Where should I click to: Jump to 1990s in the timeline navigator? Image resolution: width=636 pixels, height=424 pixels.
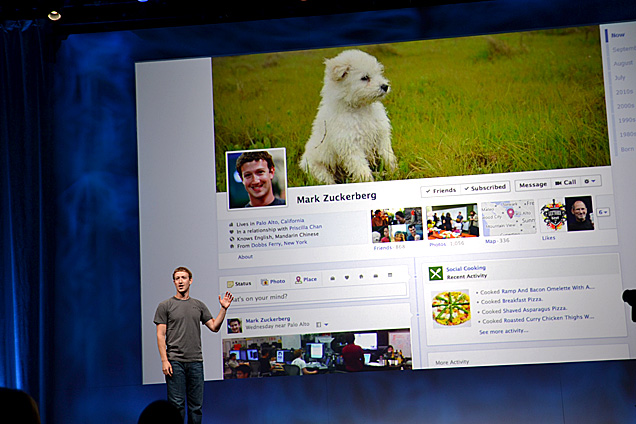627,120
